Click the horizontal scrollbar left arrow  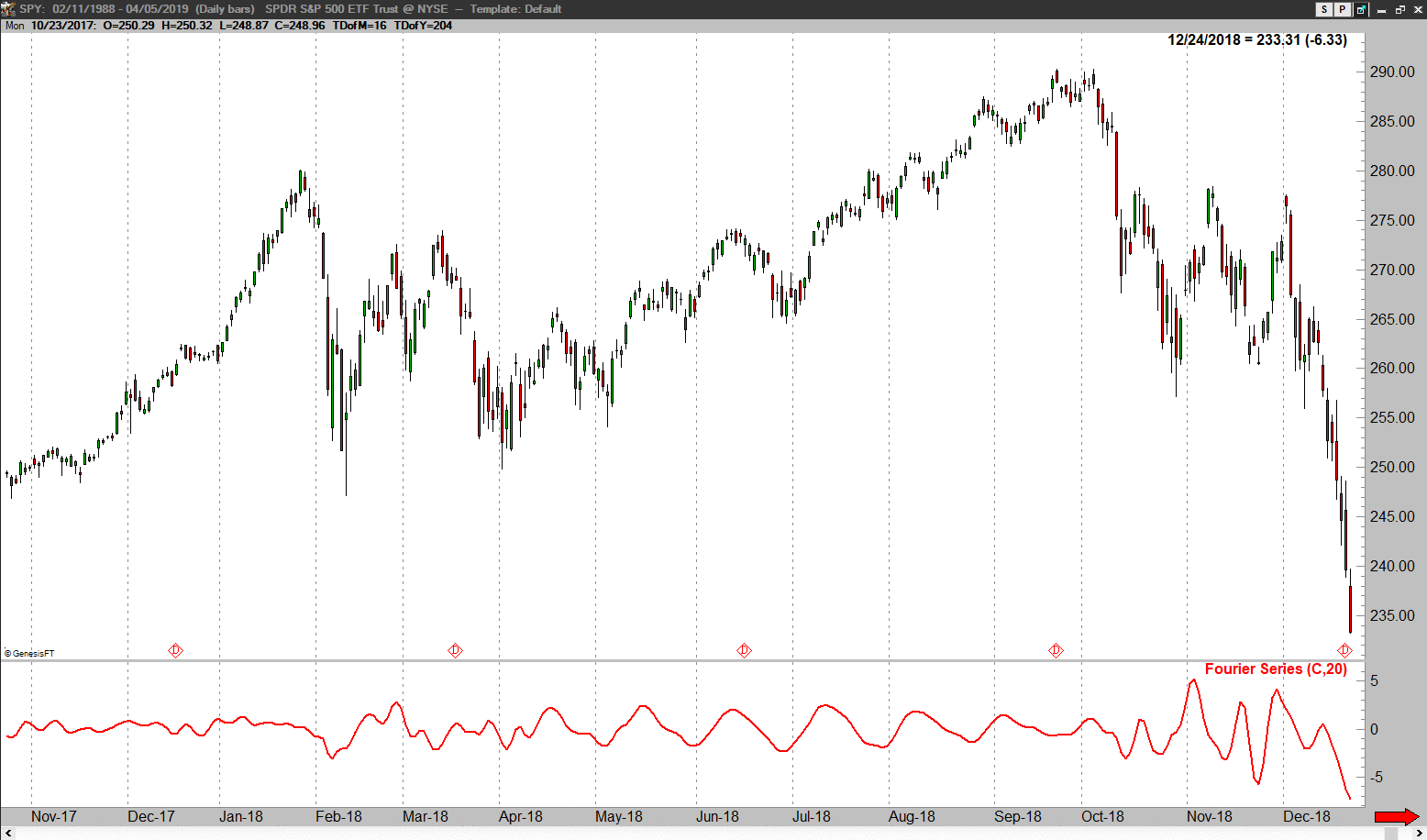[x=8, y=833]
